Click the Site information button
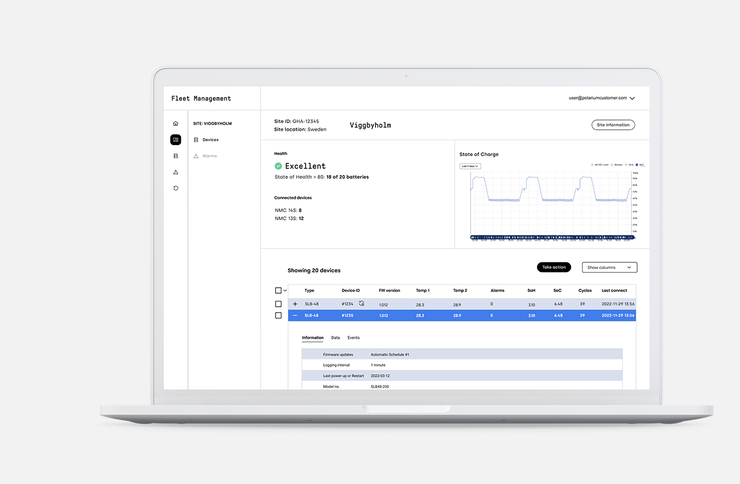 pyautogui.click(x=612, y=125)
